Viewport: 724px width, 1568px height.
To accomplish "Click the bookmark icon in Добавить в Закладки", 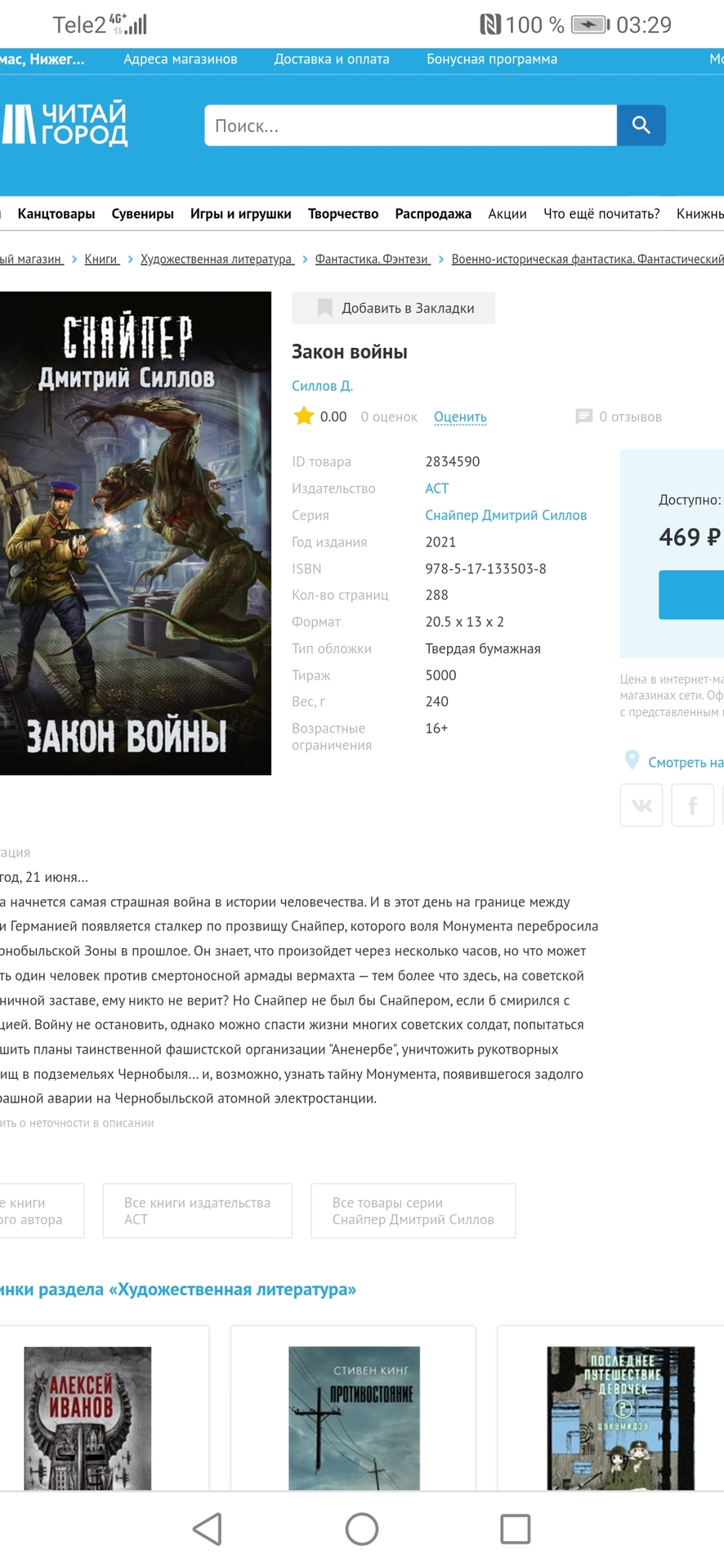I will [x=324, y=308].
